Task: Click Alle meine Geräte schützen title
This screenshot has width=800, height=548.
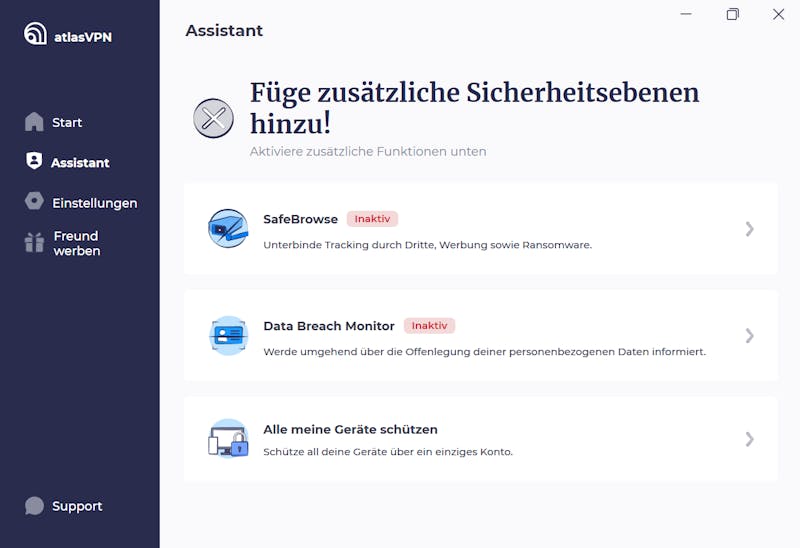Action: [x=351, y=430]
